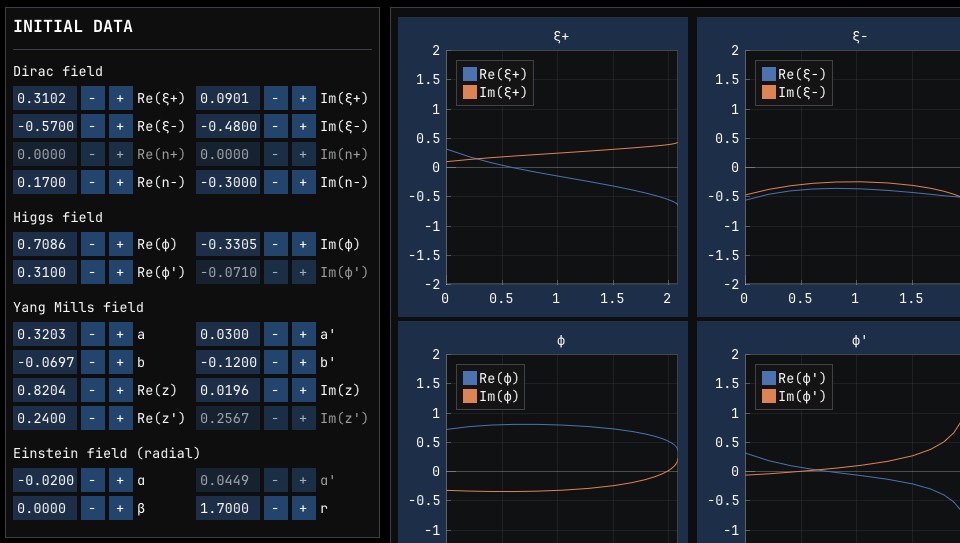Decrease a' value with minus
Viewport: 960px width, 543px height.
(276, 334)
